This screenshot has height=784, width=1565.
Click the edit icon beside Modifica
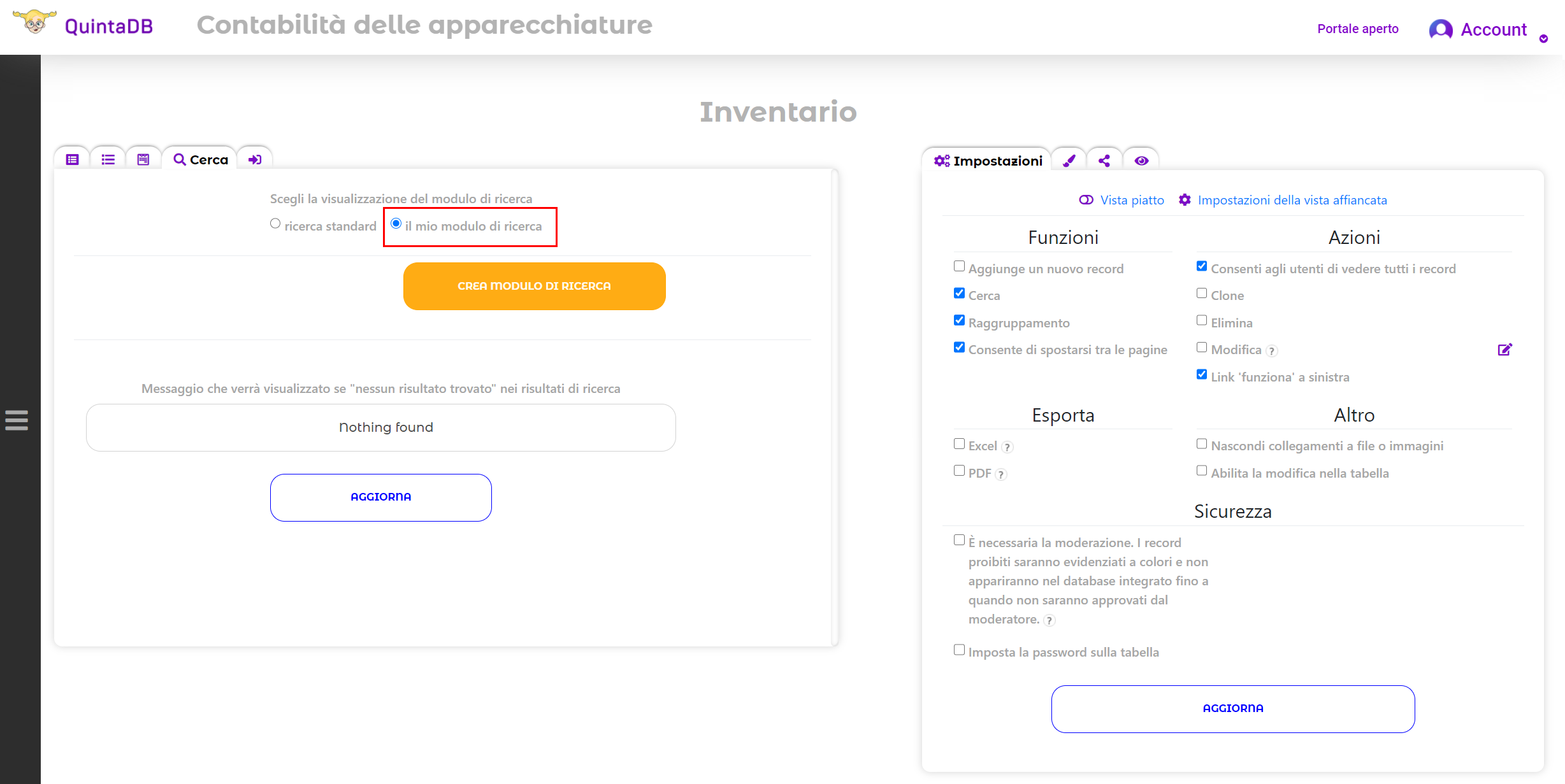point(1504,350)
